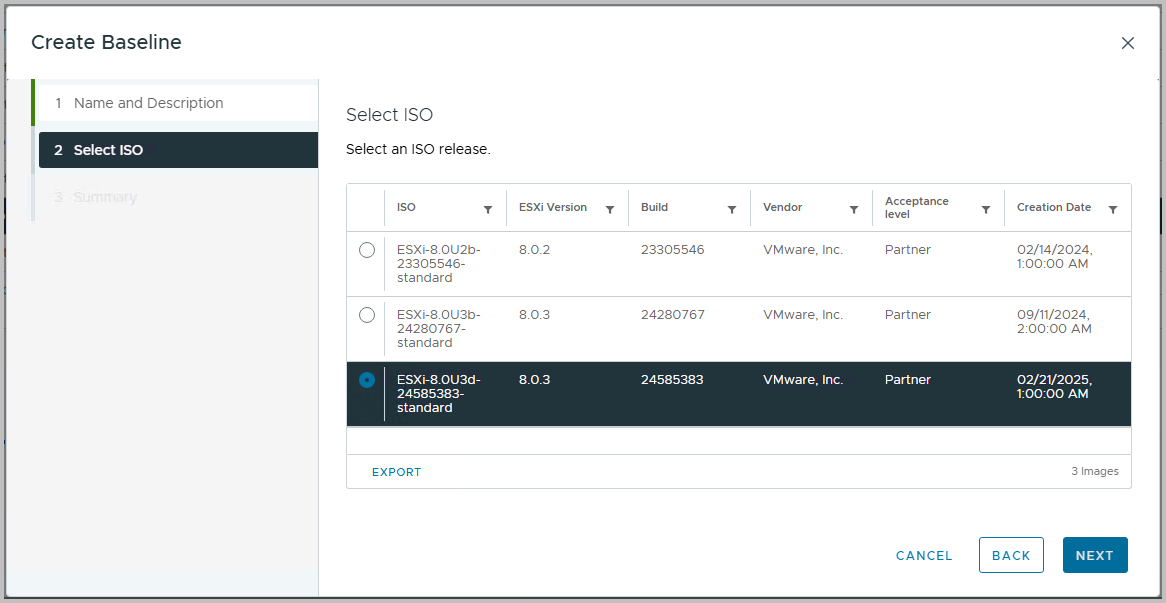Sort the table by ISO column header
The height and width of the screenshot is (603, 1166).
point(405,206)
